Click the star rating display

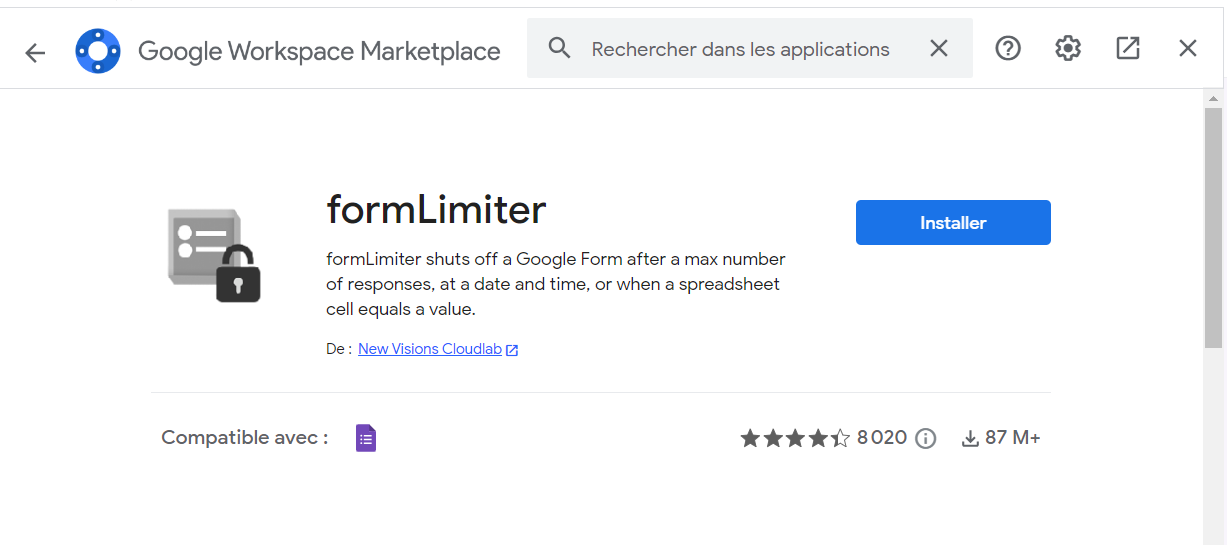click(795, 438)
